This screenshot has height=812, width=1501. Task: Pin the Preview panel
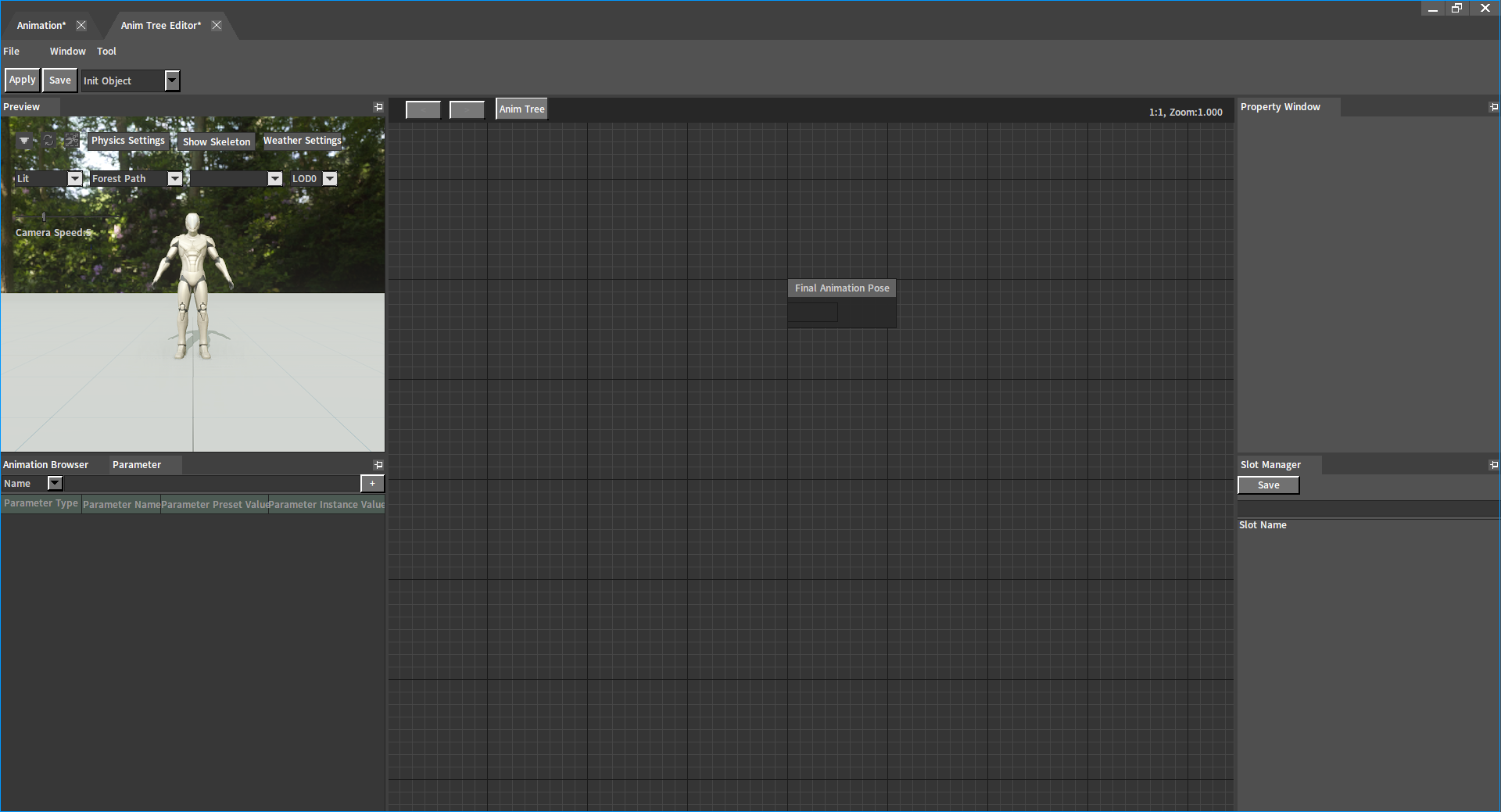tap(378, 107)
